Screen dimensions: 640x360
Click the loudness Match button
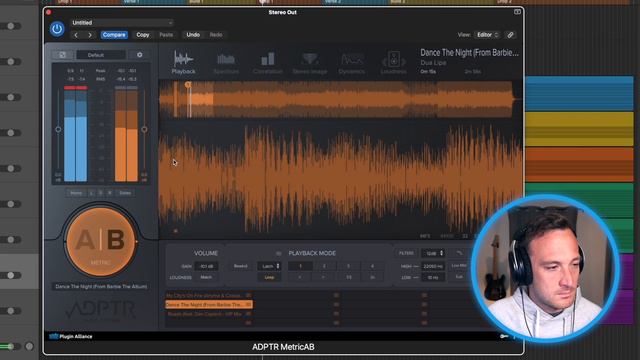[206, 277]
